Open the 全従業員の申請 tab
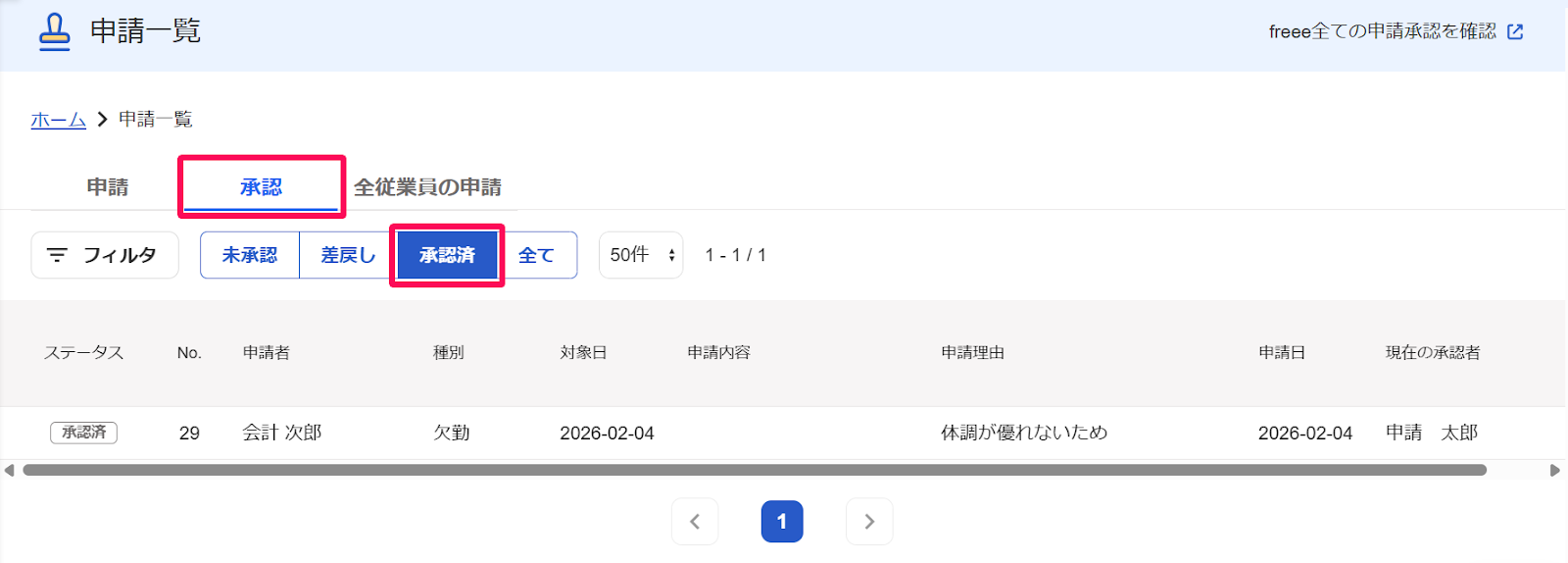Image resolution: width=1568 pixels, height=563 pixels. click(x=427, y=186)
